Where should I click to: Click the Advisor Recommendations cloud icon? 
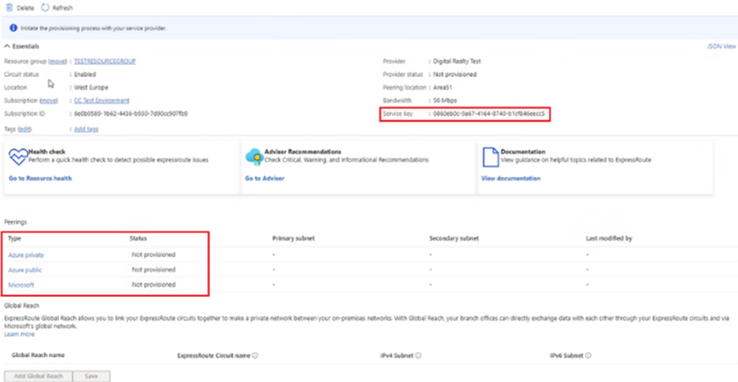[x=254, y=158]
